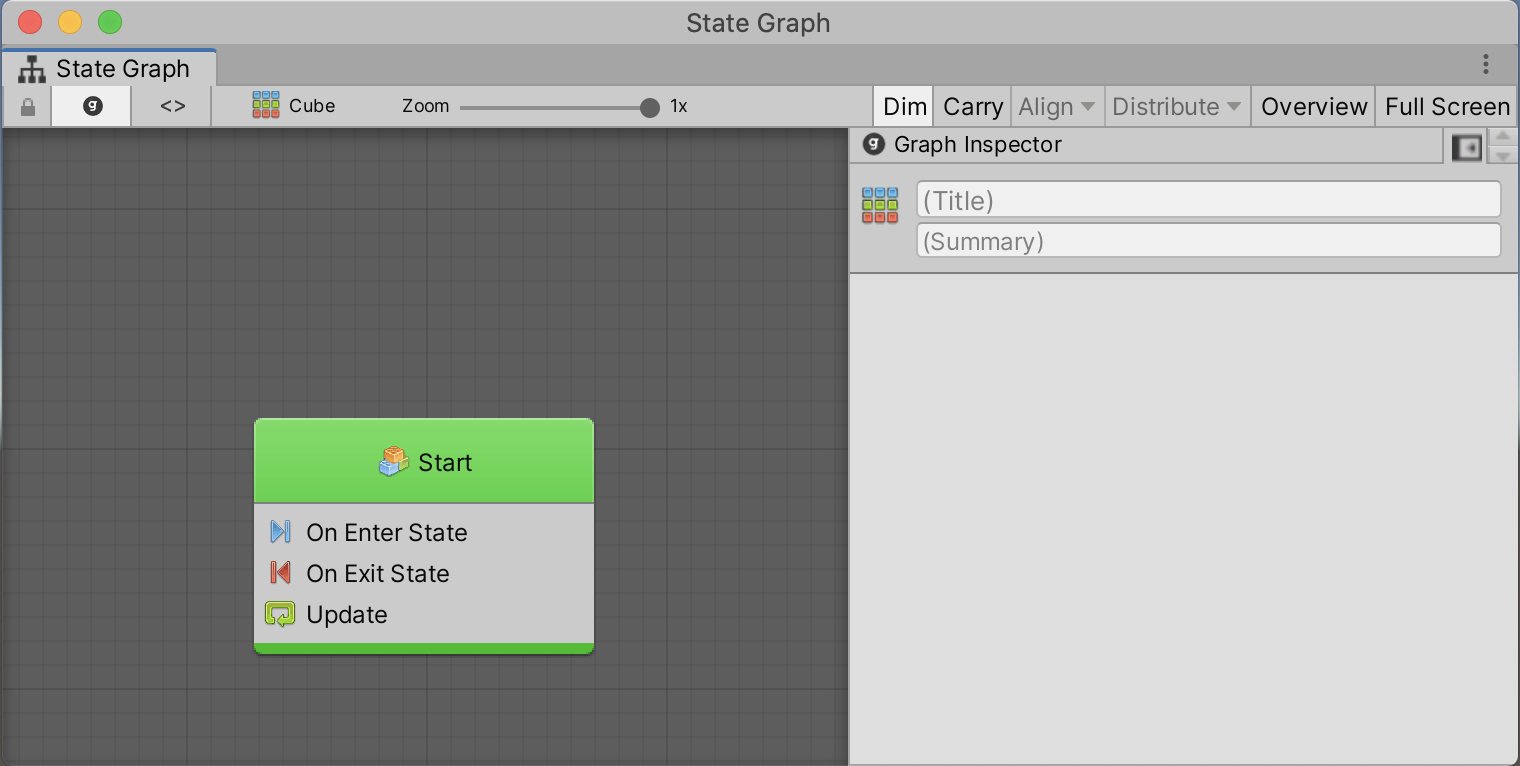The width and height of the screenshot is (1520, 766).
Task: Click the On Exit State red icon
Action: 280,573
